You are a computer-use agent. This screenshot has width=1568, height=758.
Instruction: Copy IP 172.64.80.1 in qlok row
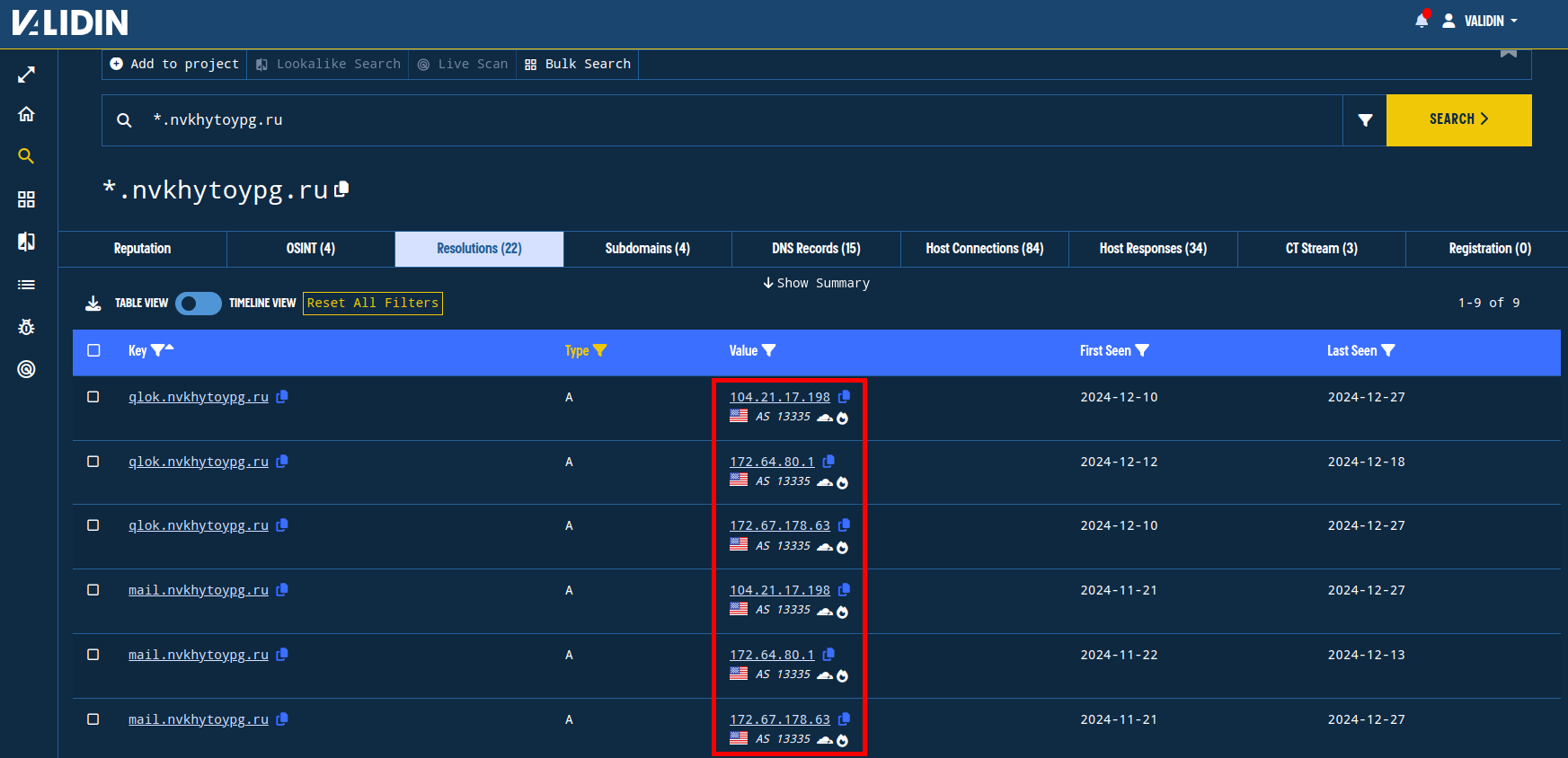[x=828, y=462]
